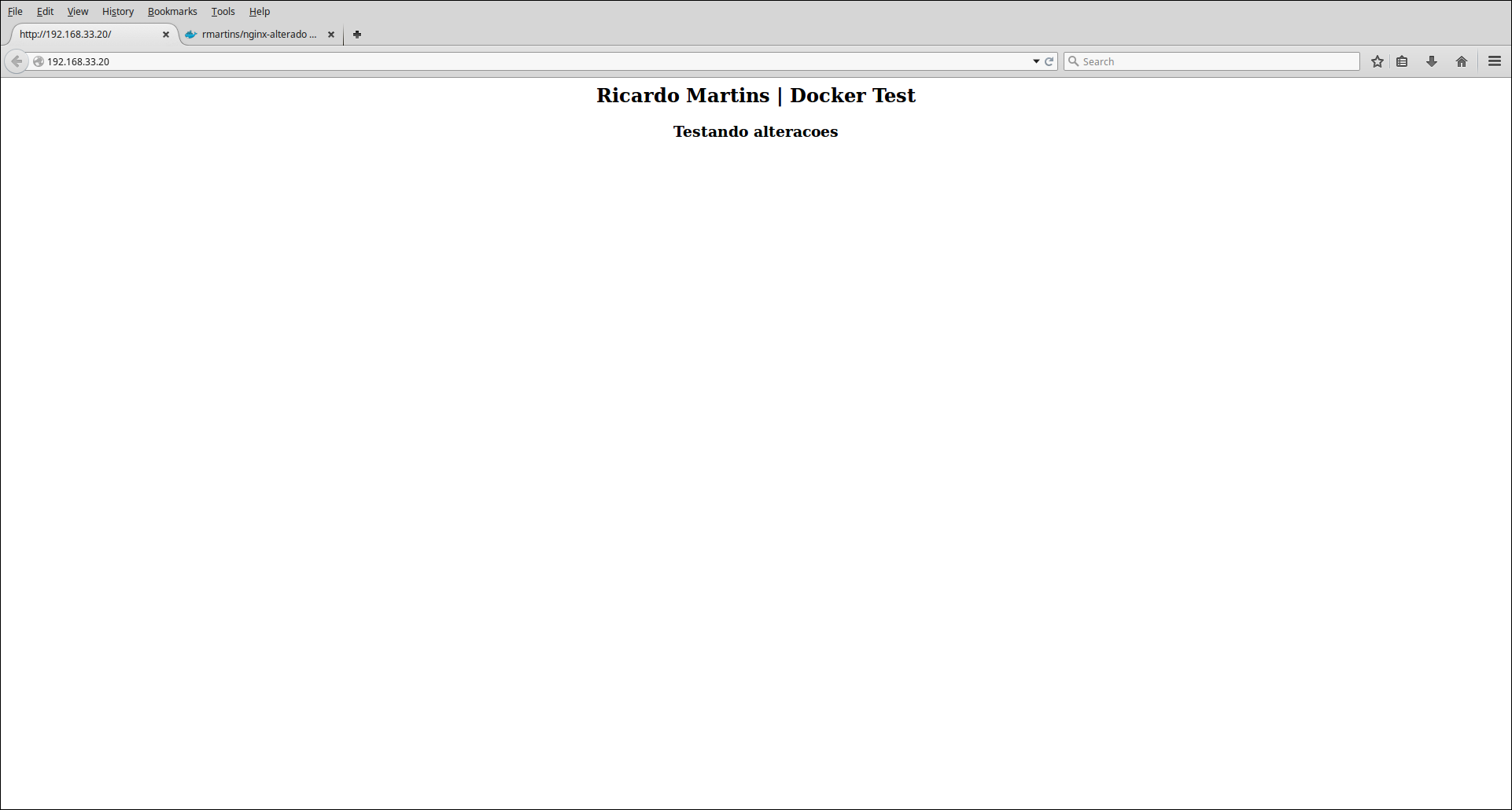Open the Tools menu
This screenshot has height=810, width=1512.
click(223, 11)
